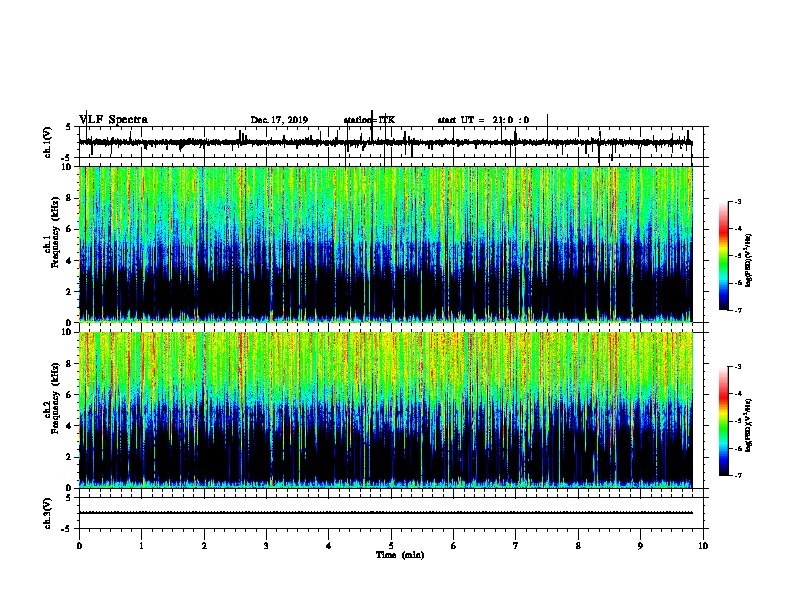The height and width of the screenshot is (612, 792).
Task: Click the time axis tick label "6"
Action: 454,546
